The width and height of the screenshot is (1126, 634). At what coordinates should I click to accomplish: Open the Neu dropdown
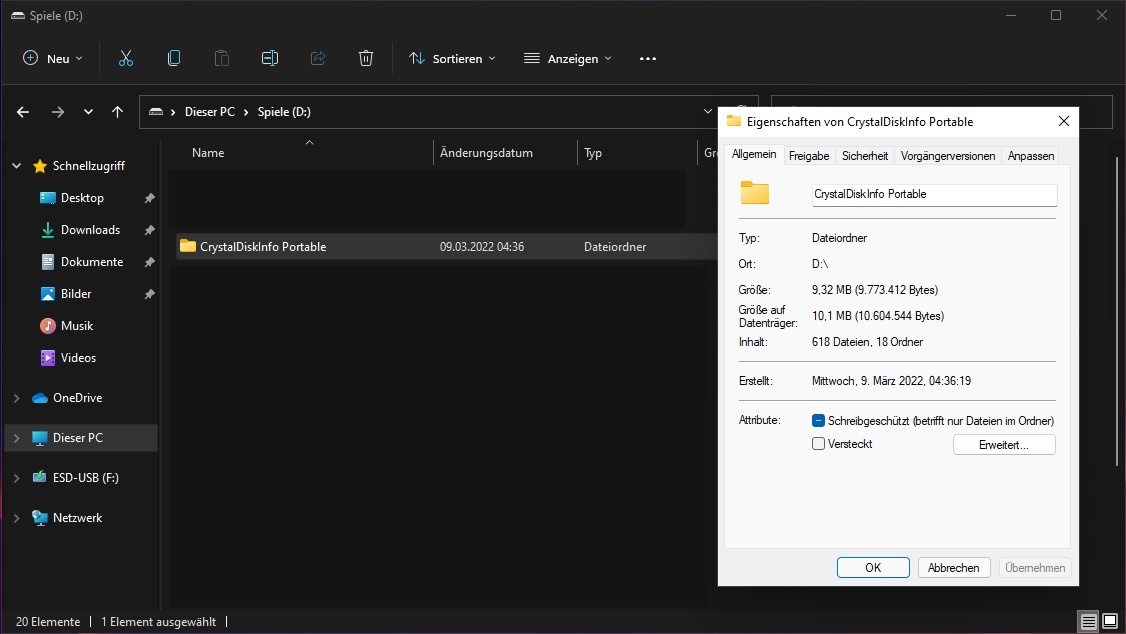[x=52, y=58]
